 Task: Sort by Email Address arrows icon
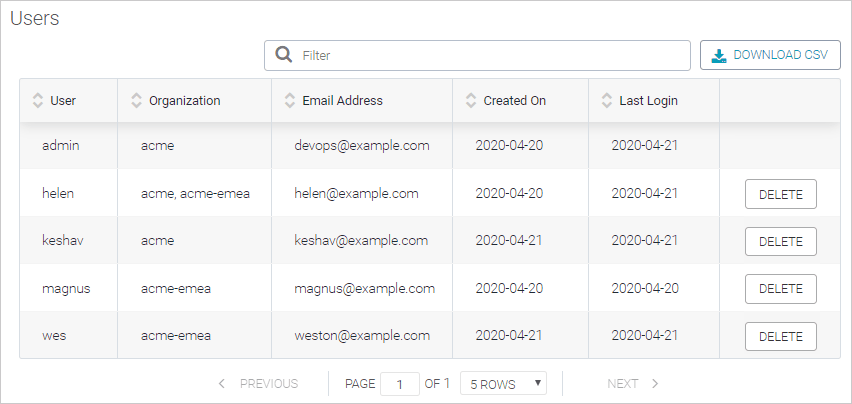(290, 101)
